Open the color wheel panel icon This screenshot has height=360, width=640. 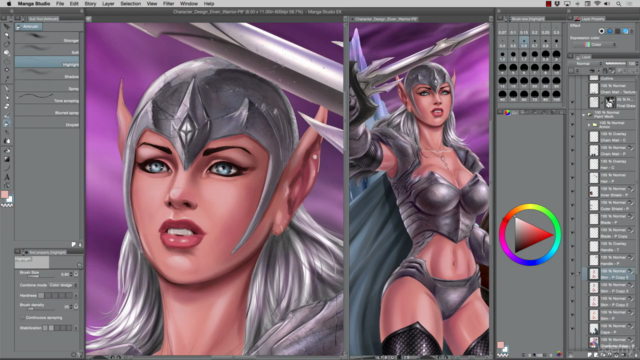click(507, 112)
